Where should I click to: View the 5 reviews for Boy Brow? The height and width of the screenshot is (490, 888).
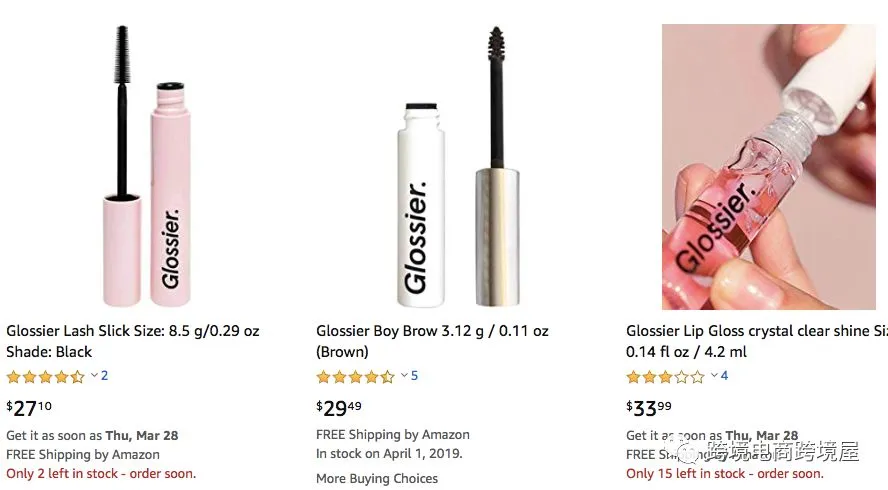coord(414,376)
